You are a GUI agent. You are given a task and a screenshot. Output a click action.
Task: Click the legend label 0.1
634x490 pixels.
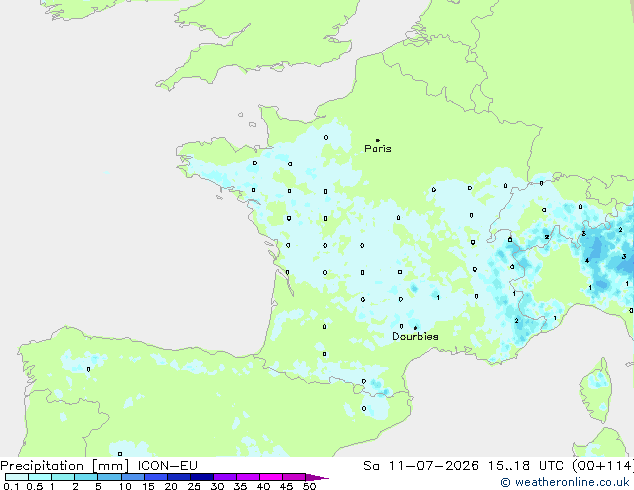pyautogui.click(x=12, y=486)
